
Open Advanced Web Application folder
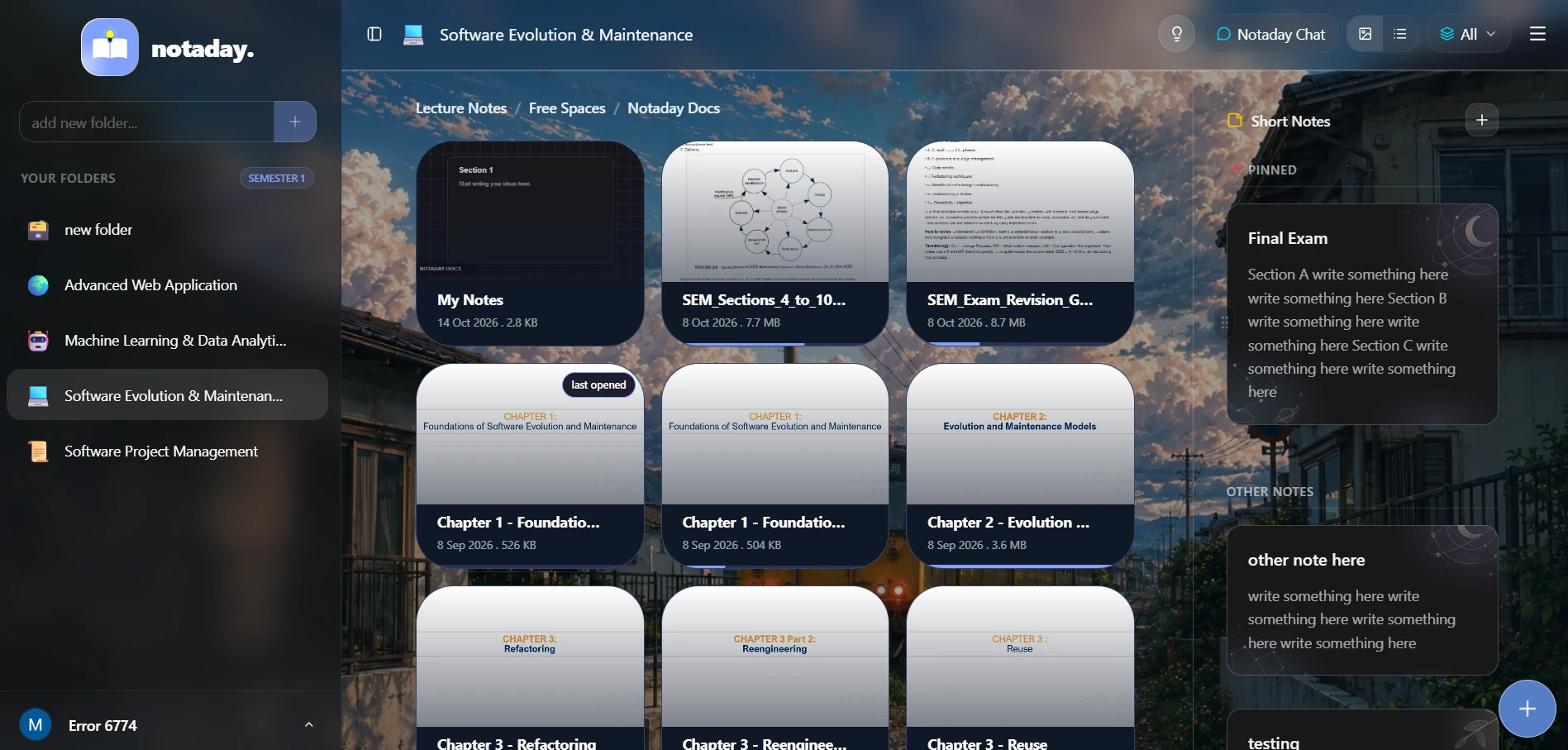point(167,285)
